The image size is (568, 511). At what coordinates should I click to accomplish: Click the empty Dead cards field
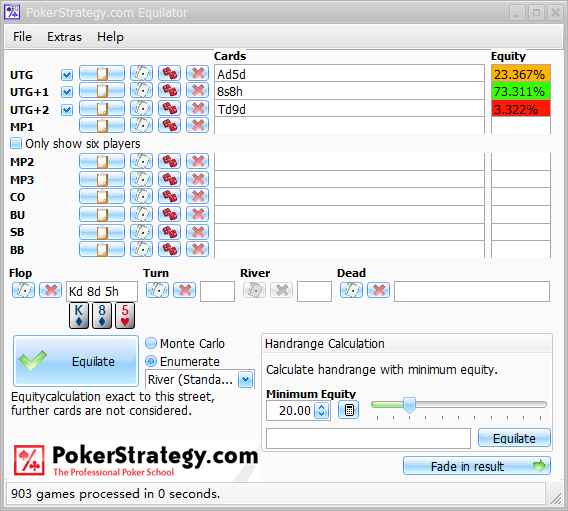click(472, 291)
